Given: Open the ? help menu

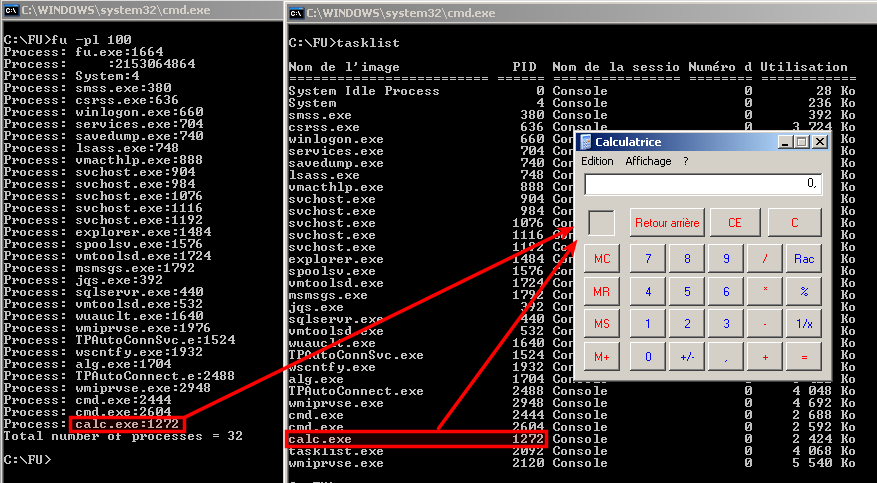Looking at the screenshot, I should click(x=686, y=161).
